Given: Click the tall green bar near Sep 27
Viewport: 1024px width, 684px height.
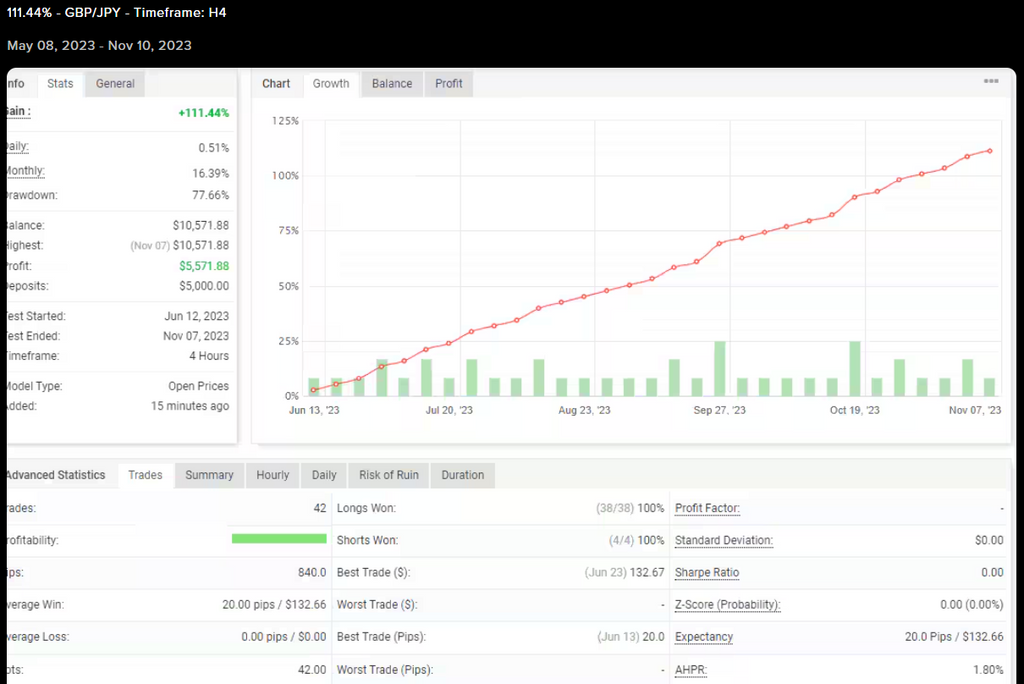Looking at the screenshot, I should (x=720, y=368).
